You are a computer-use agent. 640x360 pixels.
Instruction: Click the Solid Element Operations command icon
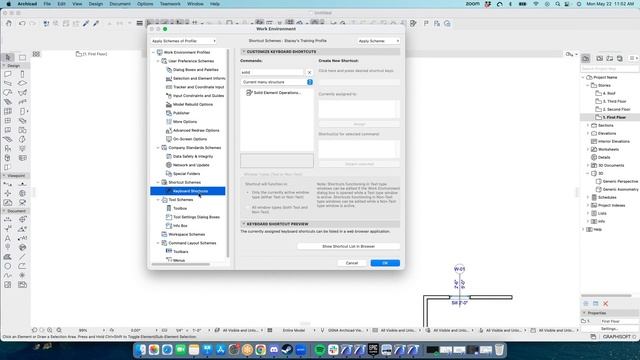click(249, 93)
